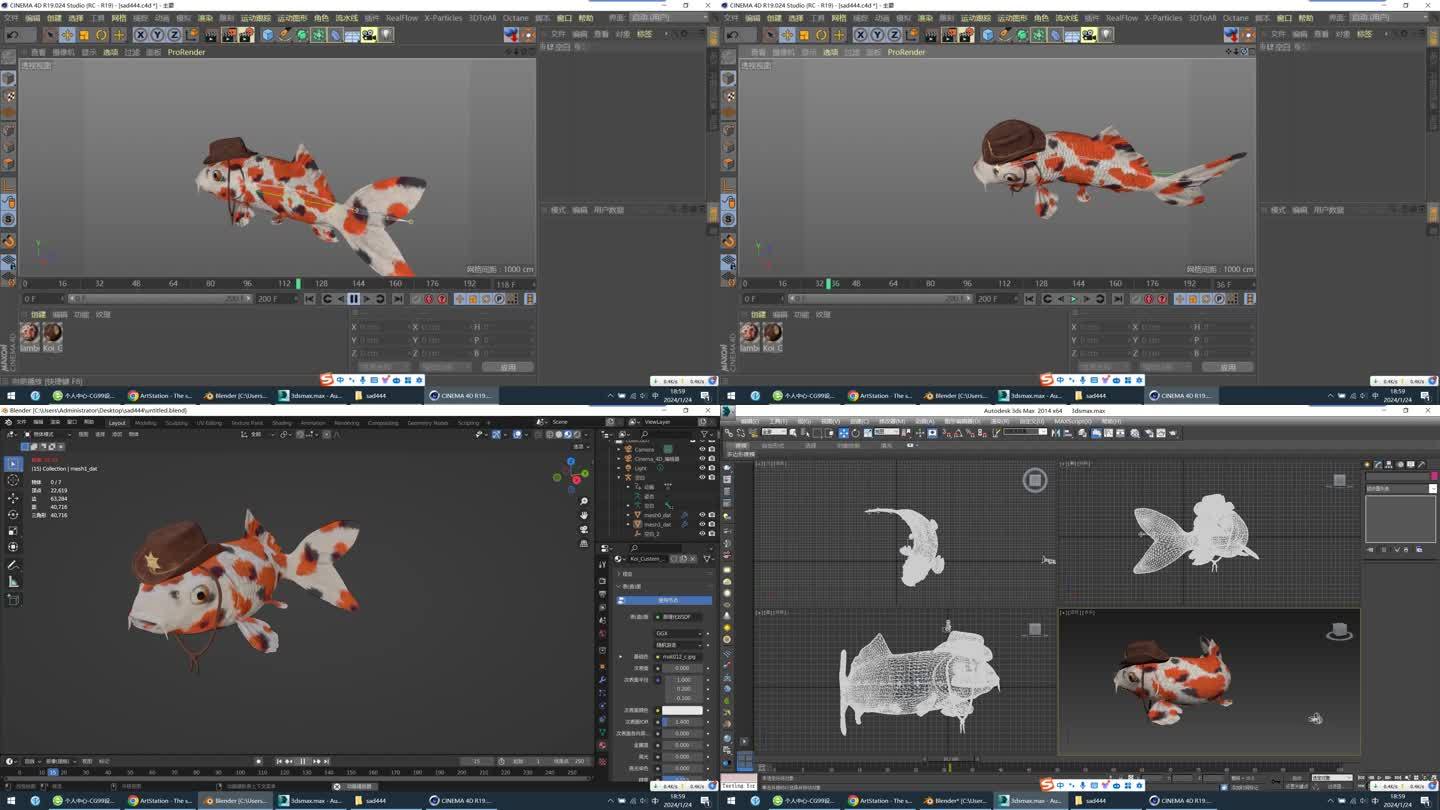Open Material Editor icon in 3ds Max toolbar
This screenshot has height=810, width=1440.
pyautogui.click(x=1134, y=433)
